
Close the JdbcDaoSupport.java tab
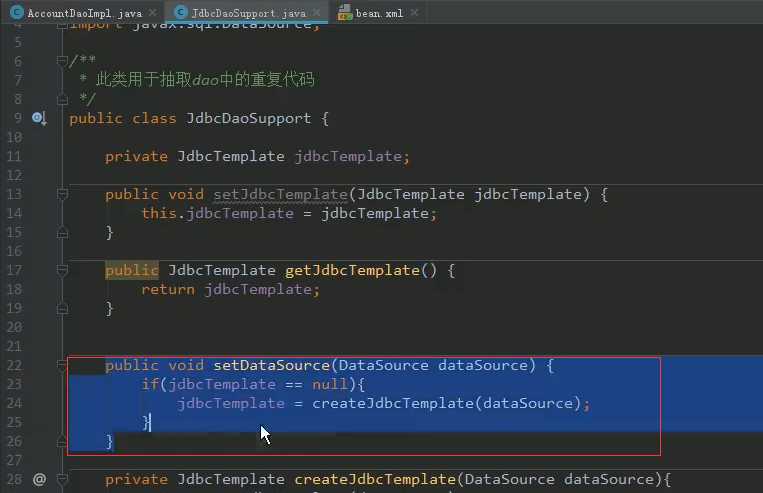click(x=317, y=13)
